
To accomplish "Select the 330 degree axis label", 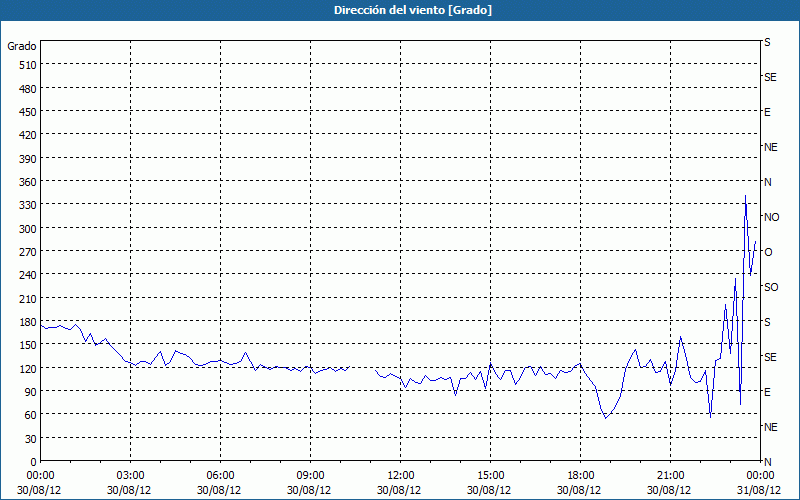I will tap(29, 205).
